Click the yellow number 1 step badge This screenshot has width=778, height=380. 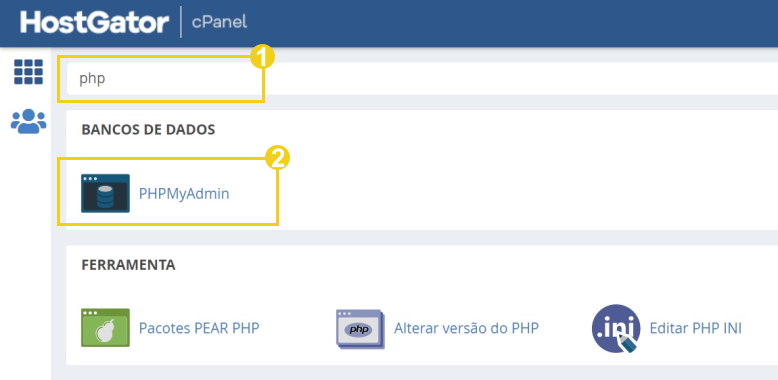click(x=262, y=58)
